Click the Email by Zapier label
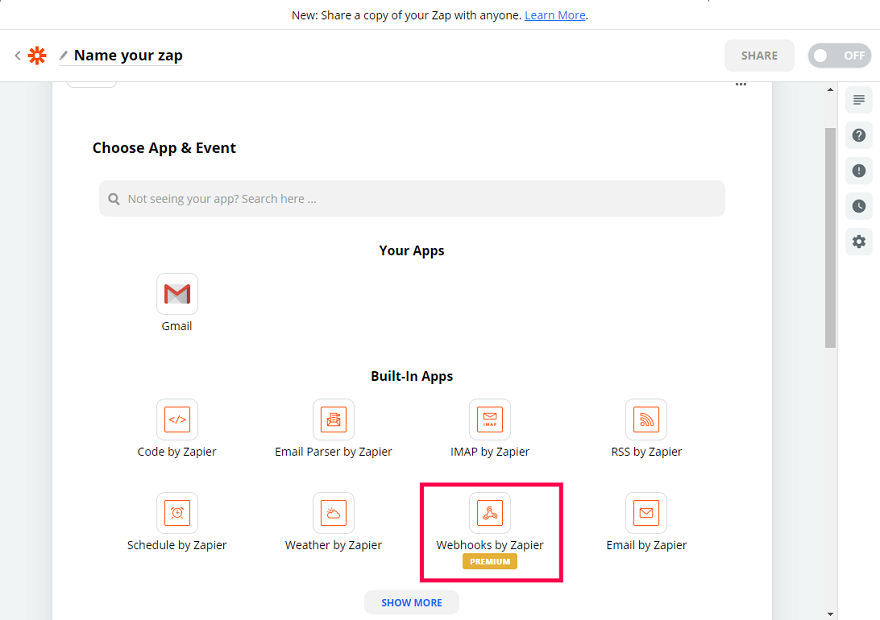 (x=646, y=545)
